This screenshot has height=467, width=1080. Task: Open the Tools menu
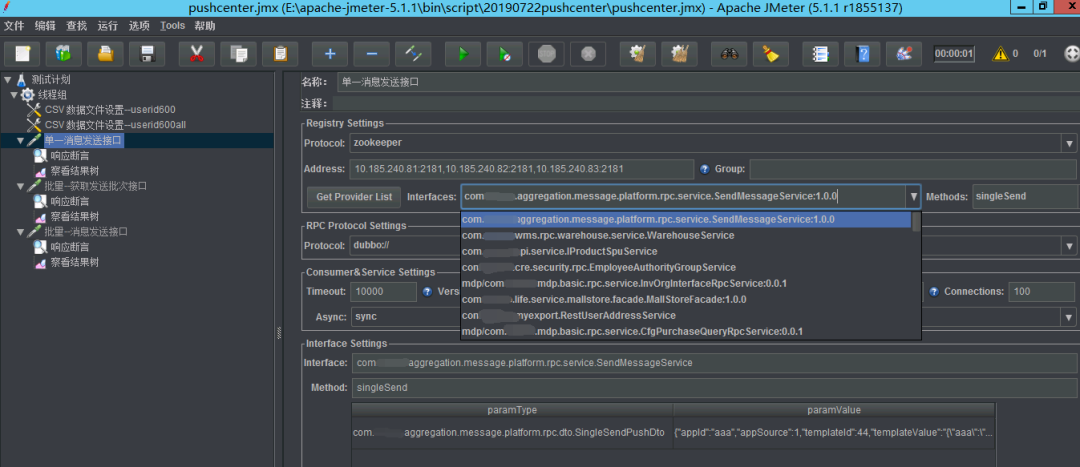[172, 25]
